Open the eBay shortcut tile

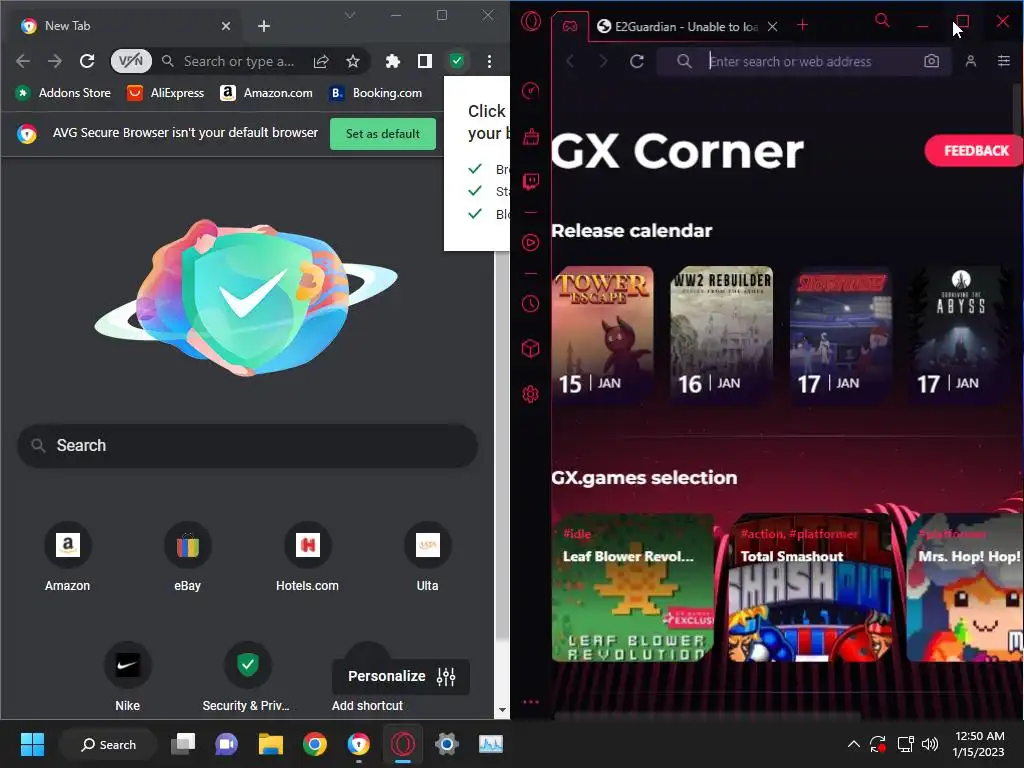[x=187, y=557]
